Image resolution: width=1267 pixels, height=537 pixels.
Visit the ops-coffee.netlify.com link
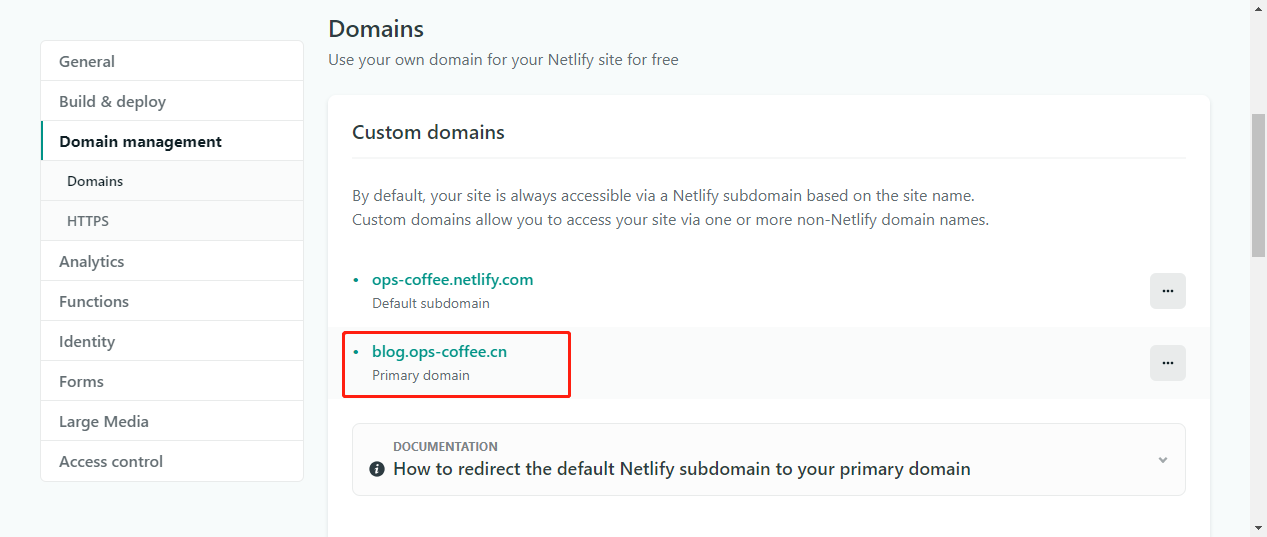(452, 280)
